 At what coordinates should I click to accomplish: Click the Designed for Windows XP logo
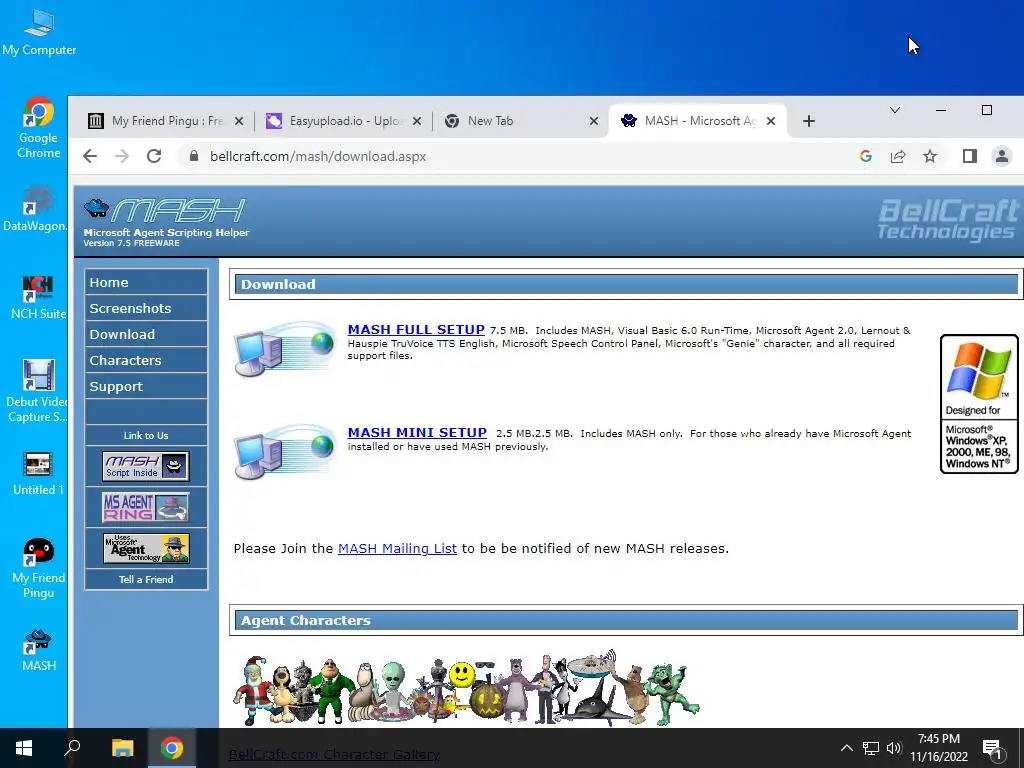coord(979,404)
